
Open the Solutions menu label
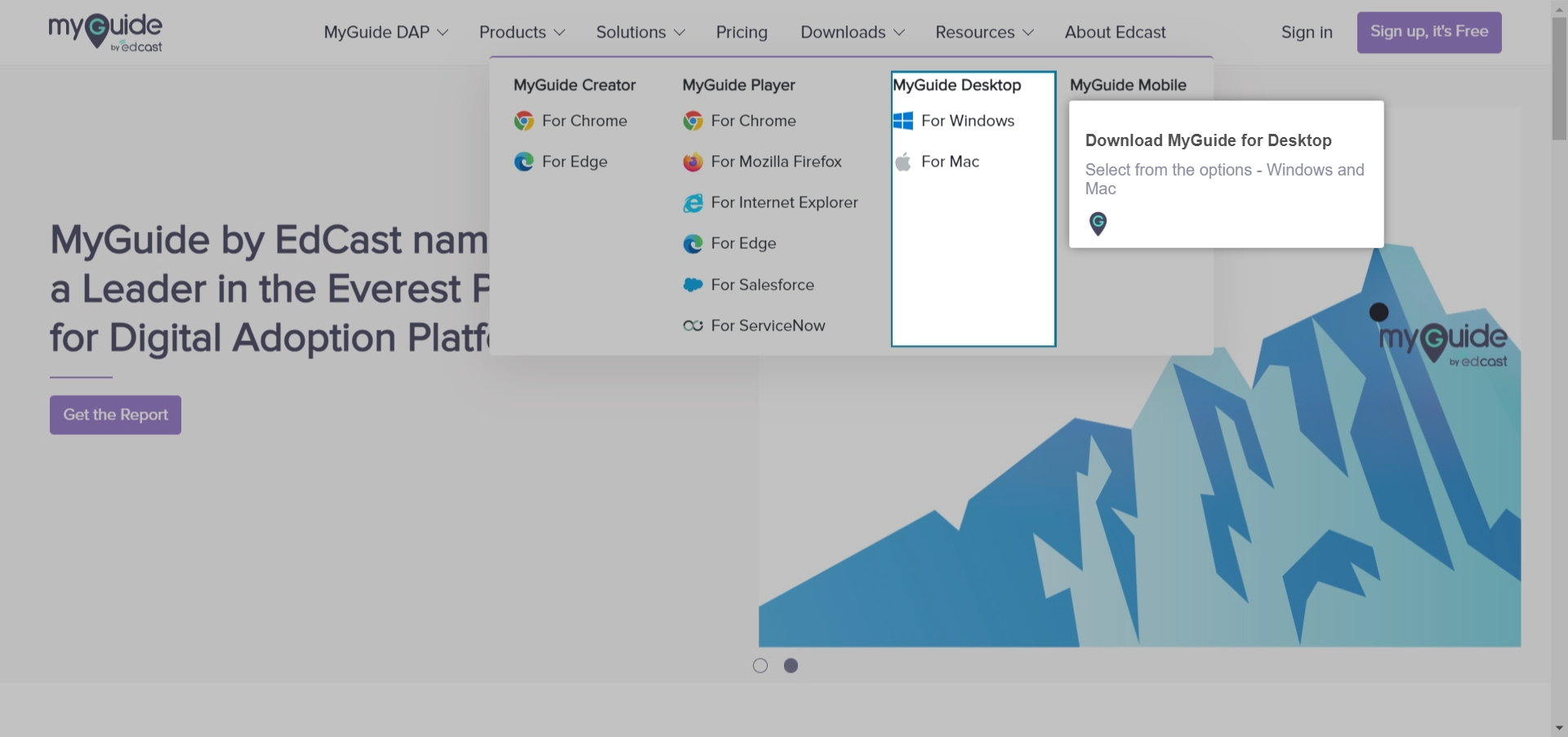pyautogui.click(x=630, y=32)
